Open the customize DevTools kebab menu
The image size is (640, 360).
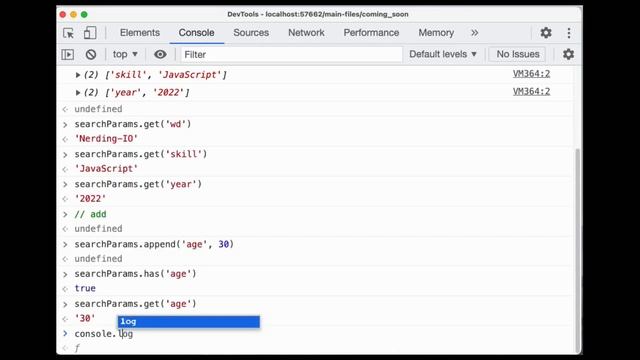[x=569, y=33]
